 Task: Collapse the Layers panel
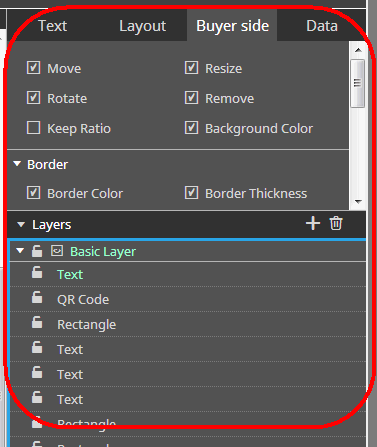21,225
